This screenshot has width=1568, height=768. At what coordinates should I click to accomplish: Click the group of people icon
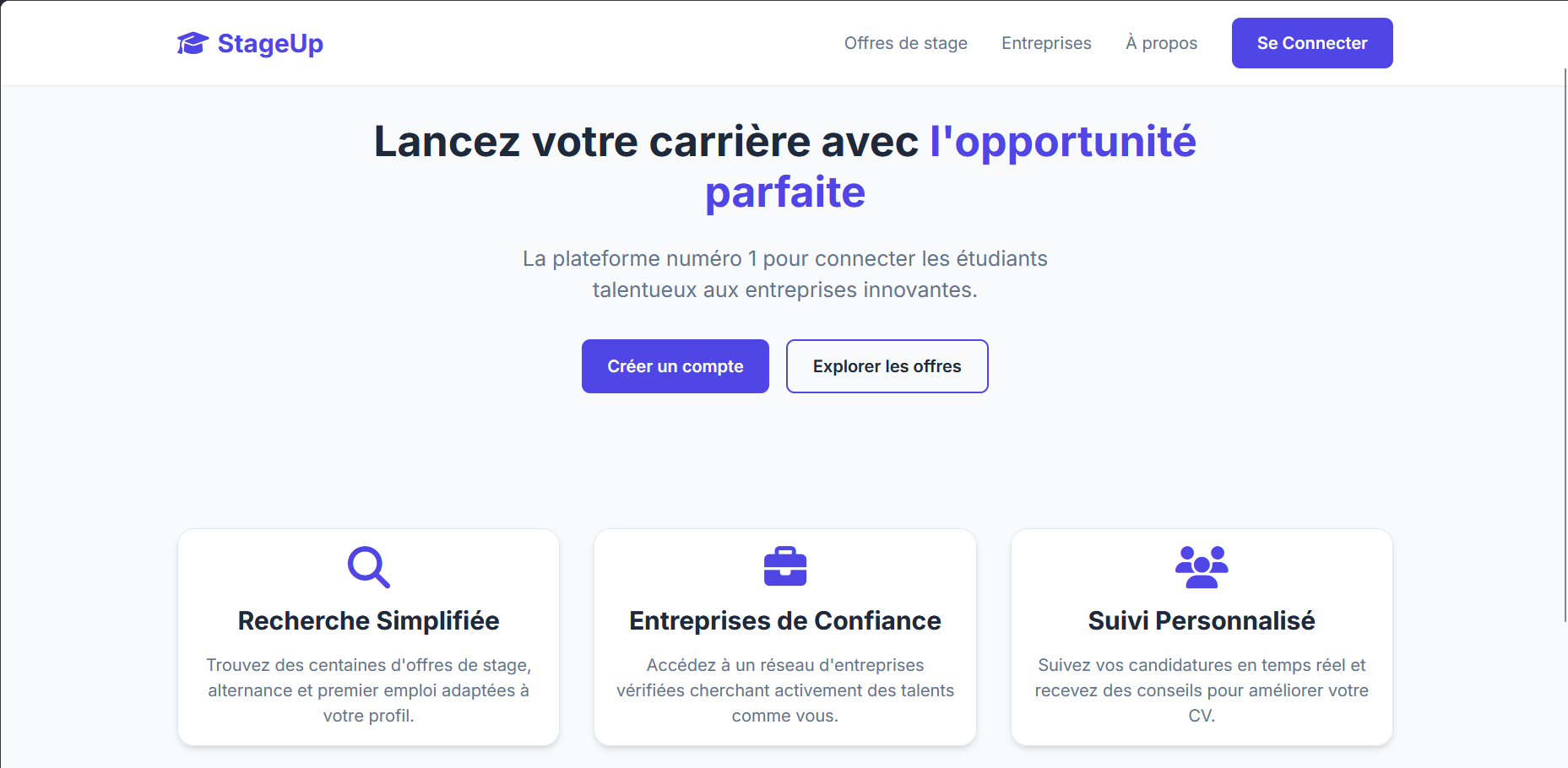tap(1201, 567)
